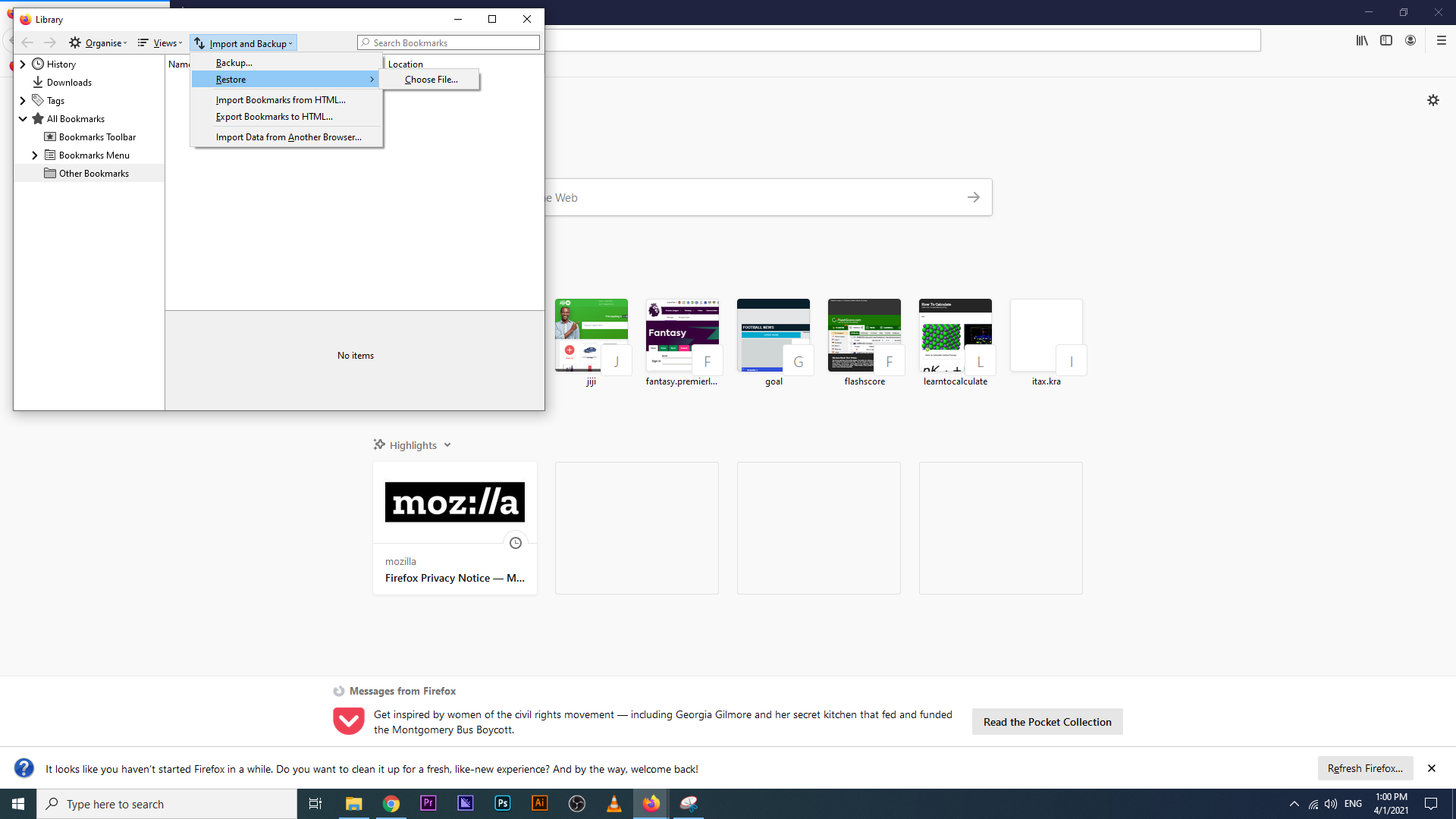Click the new tab settings gear
Viewport: 1456px width, 819px height.
tap(1432, 100)
